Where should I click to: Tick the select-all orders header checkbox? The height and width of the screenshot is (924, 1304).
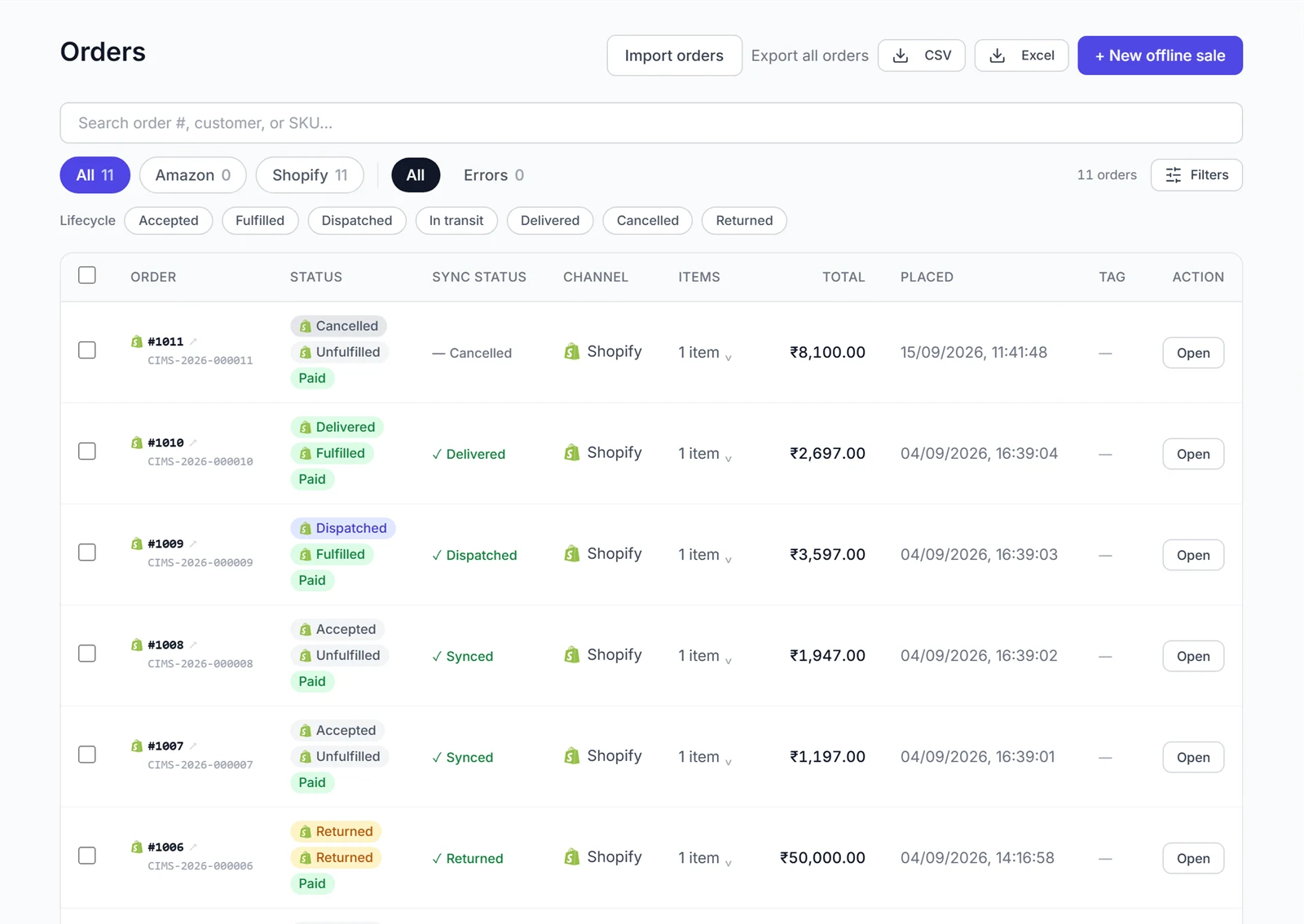click(87, 275)
